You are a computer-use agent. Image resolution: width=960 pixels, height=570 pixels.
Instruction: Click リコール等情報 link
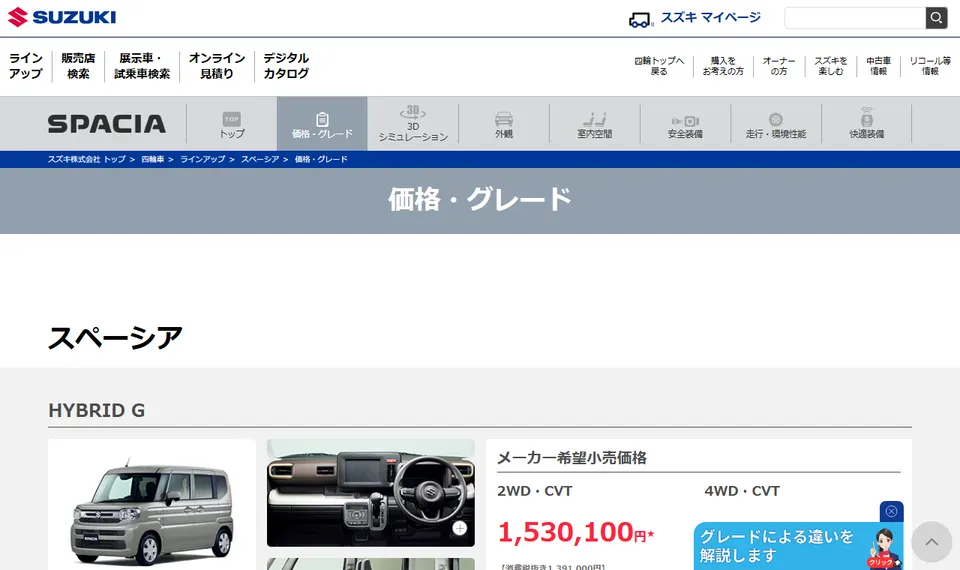point(930,66)
